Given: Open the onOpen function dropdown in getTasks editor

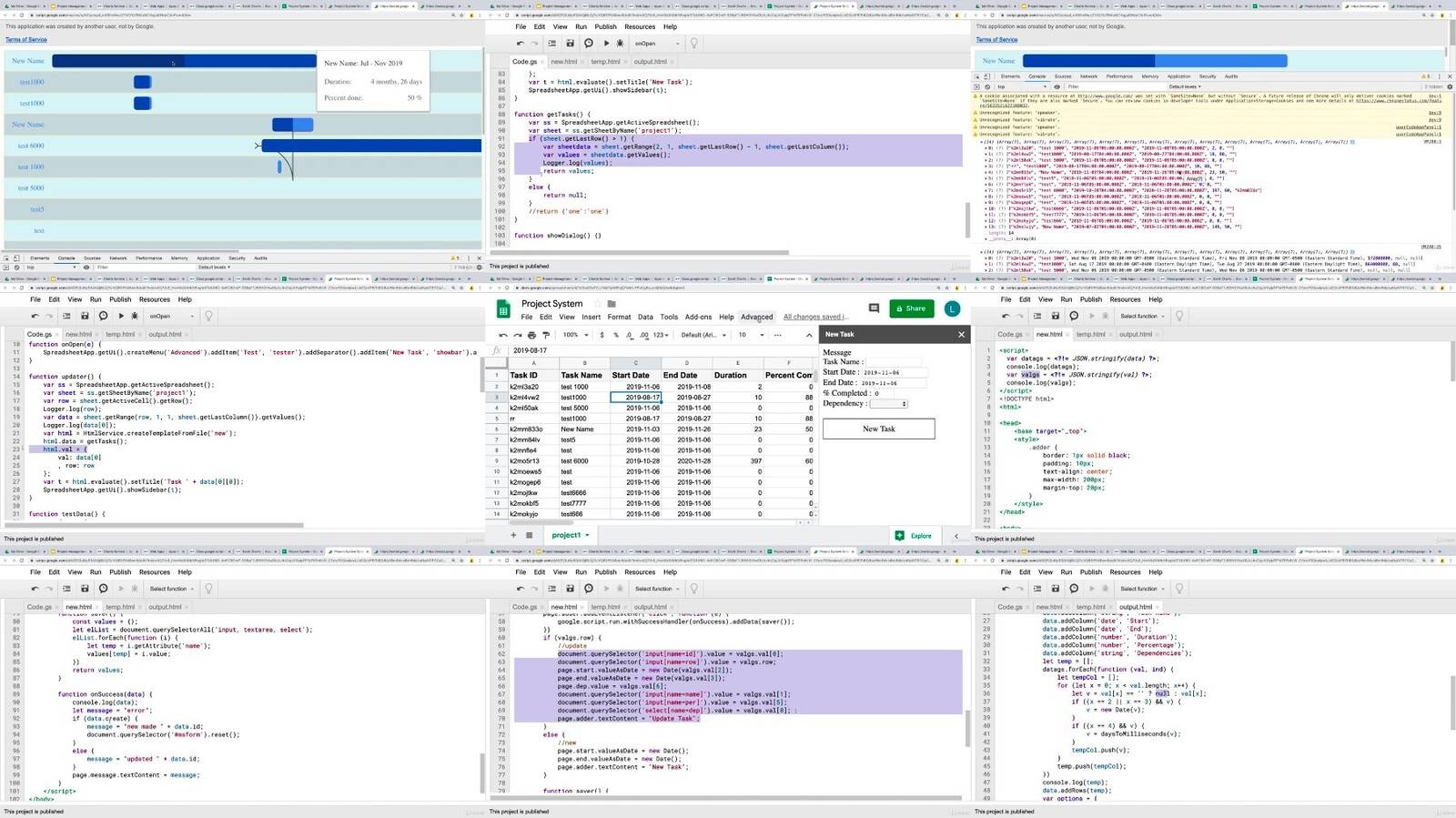Looking at the screenshot, I should tap(656, 43).
